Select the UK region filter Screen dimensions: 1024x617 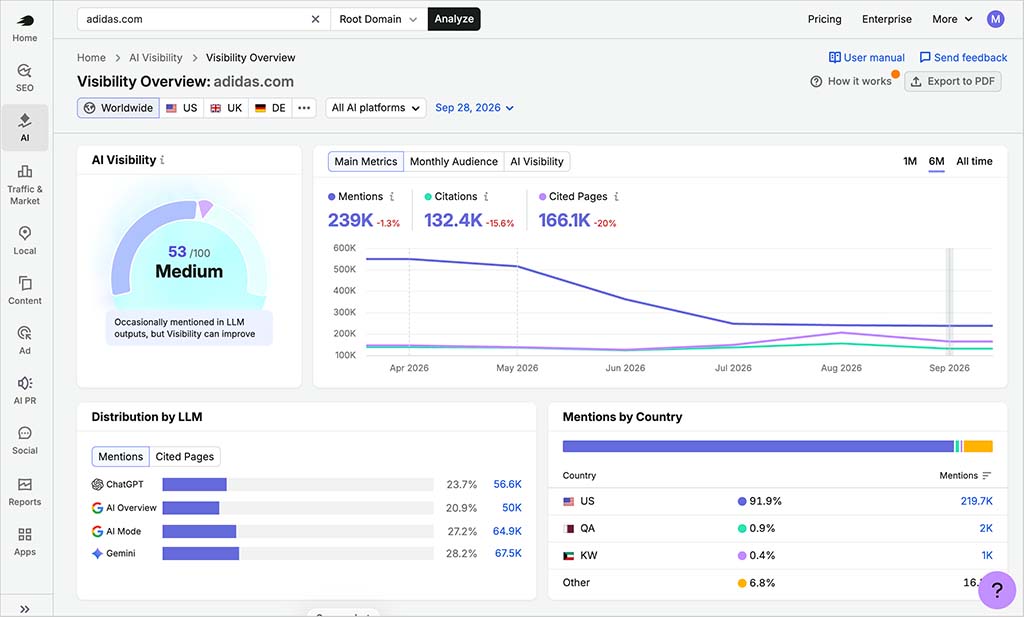tap(226, 108)
